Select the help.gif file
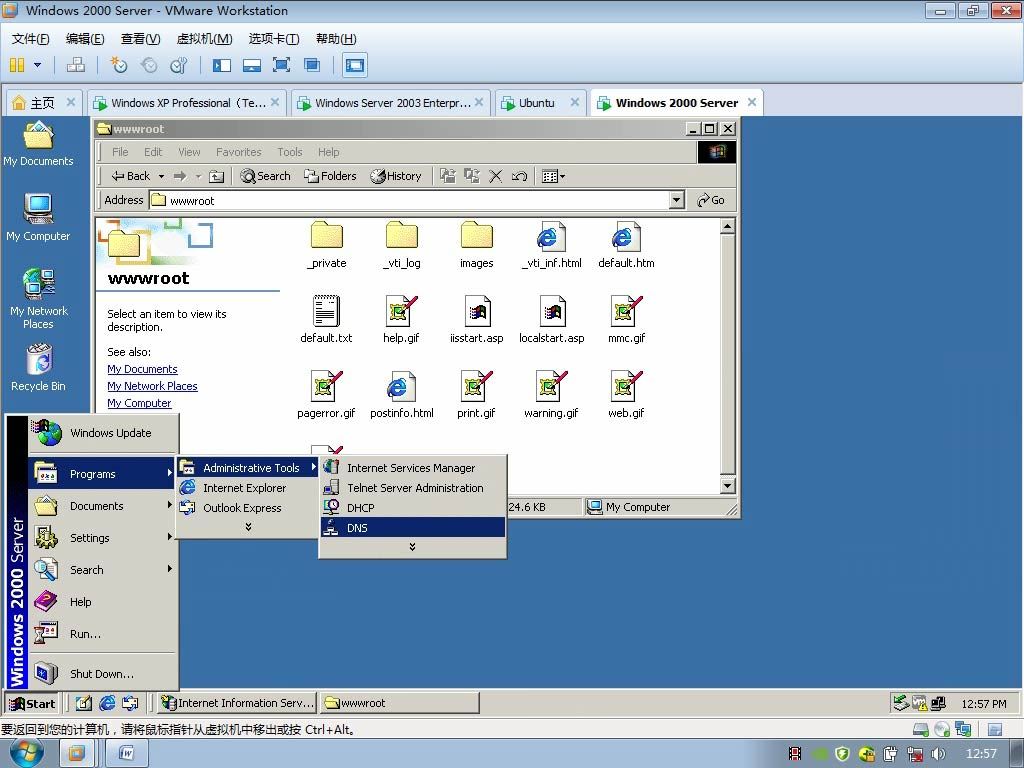This screenshot has width=1024, height=768. pos(401,320)
